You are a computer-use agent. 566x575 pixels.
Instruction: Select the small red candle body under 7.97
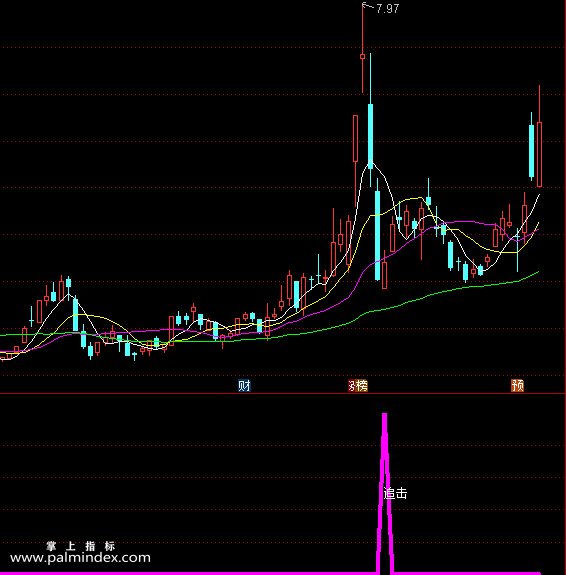(362, 56)
